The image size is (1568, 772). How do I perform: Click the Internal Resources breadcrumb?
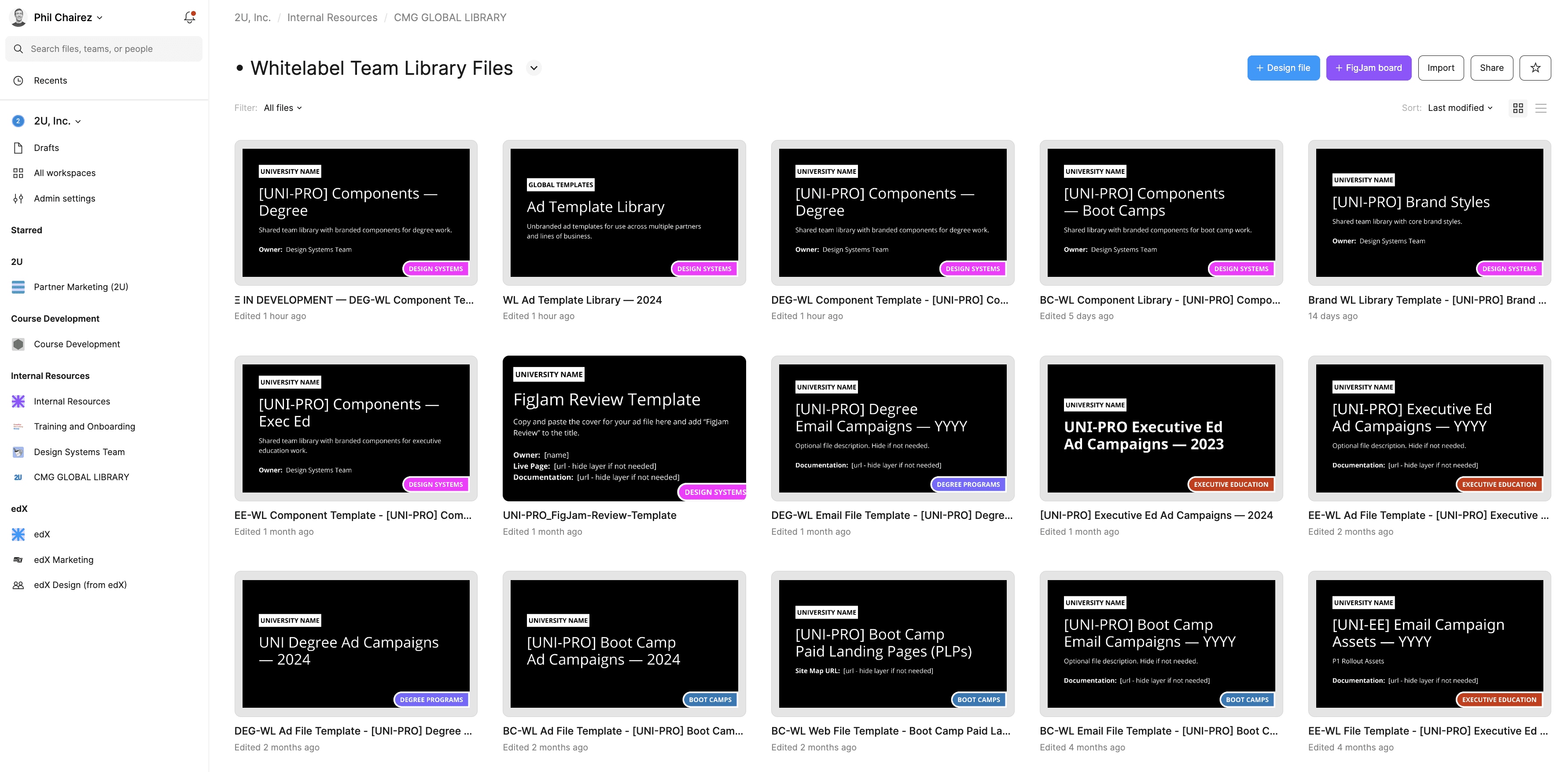tap(332, 18)
